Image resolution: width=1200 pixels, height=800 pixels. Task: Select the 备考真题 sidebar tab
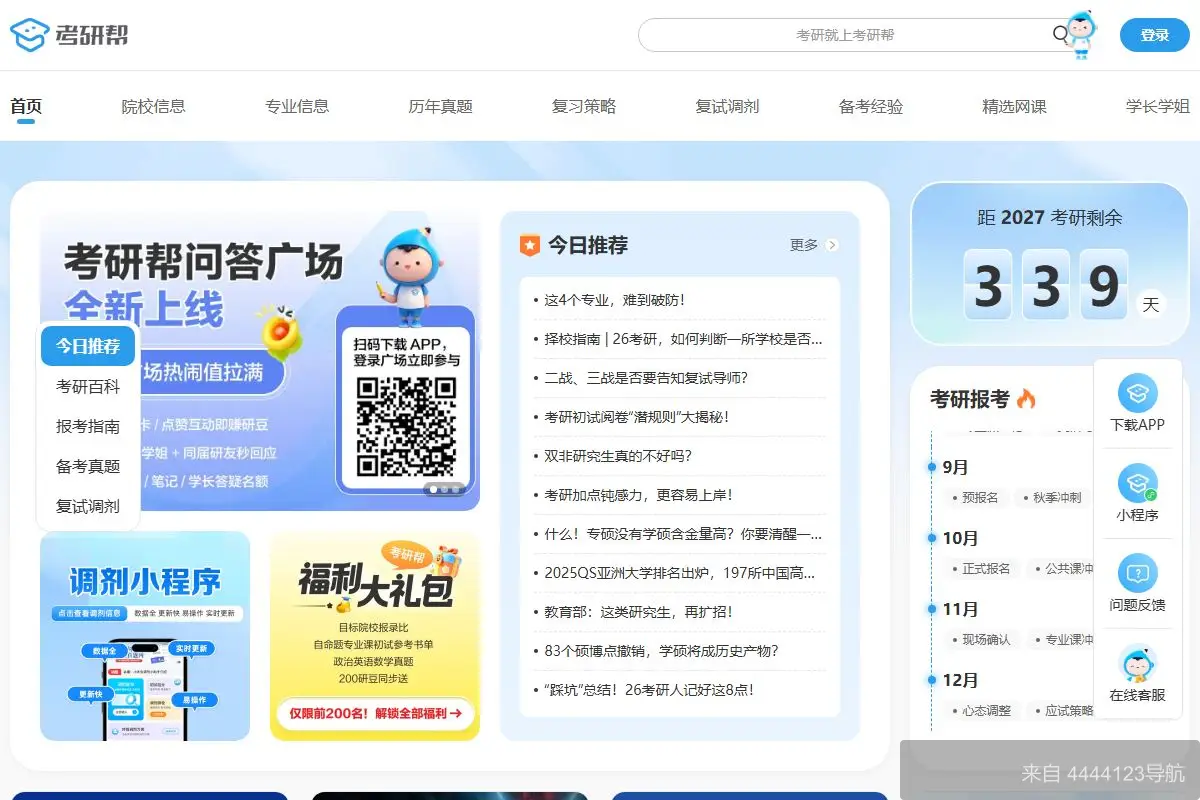point(87,466)
